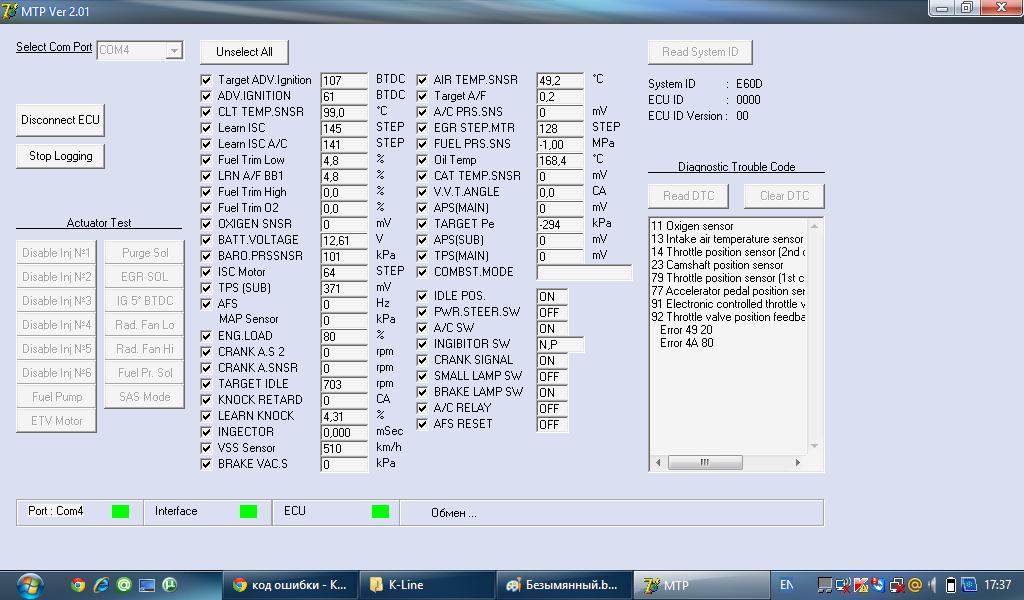The width and height of the screenshot is (1024, 600).
Task: Uncheck Target ADV.Ignition checkbox
Action: (206, 80)
